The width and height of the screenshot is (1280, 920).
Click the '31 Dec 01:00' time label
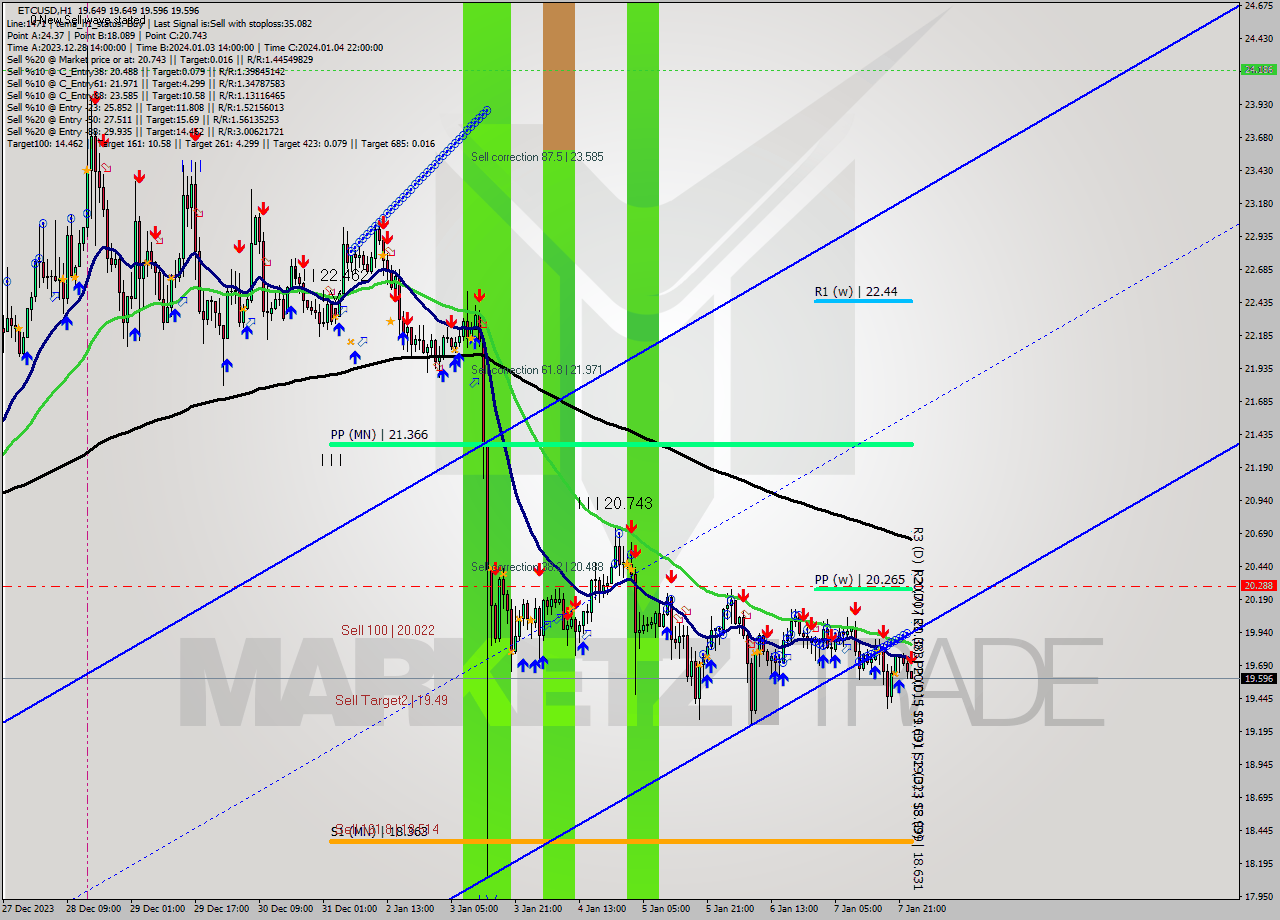(350, 909)
